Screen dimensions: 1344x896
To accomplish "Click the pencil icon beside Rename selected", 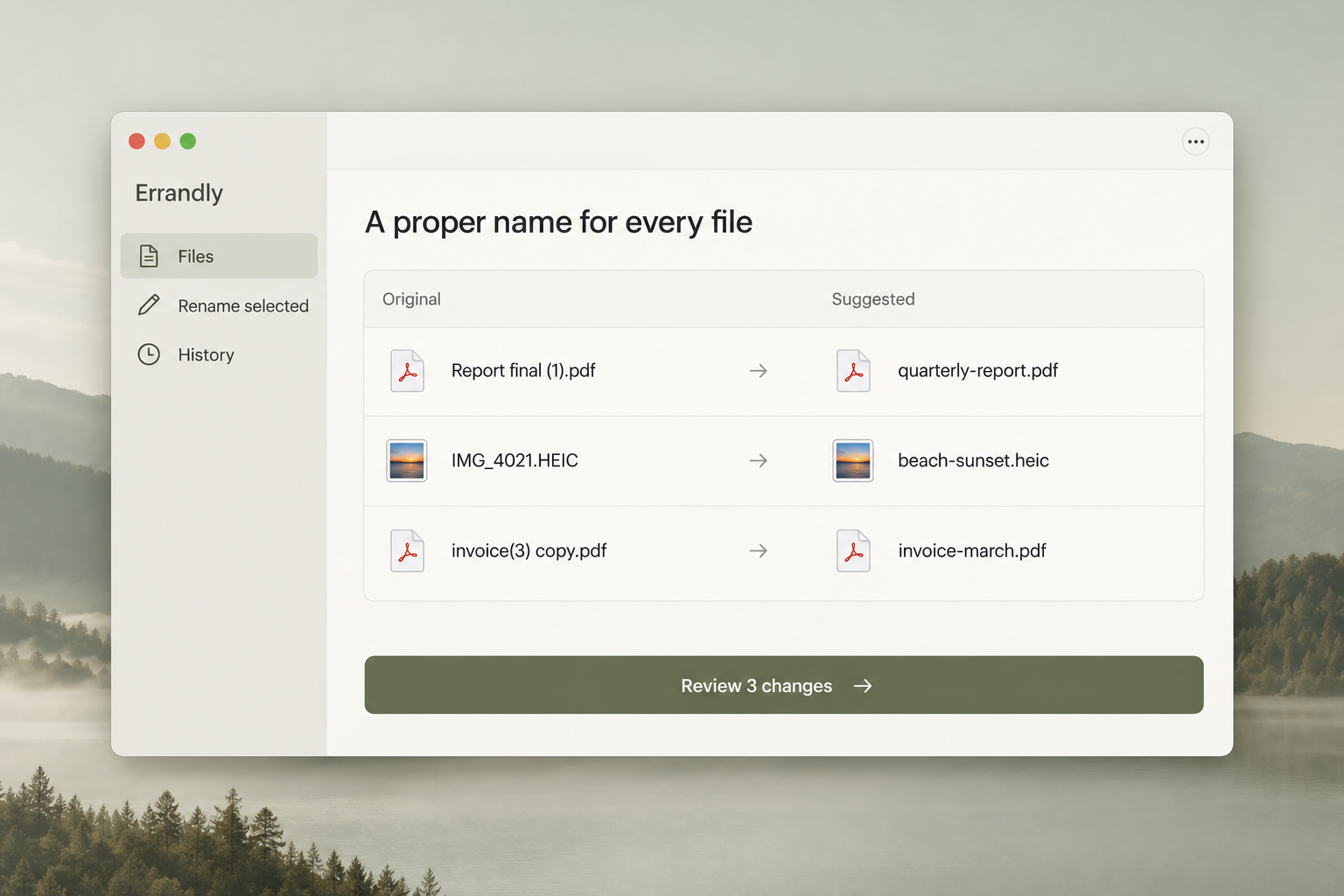I will coord(149,305).
